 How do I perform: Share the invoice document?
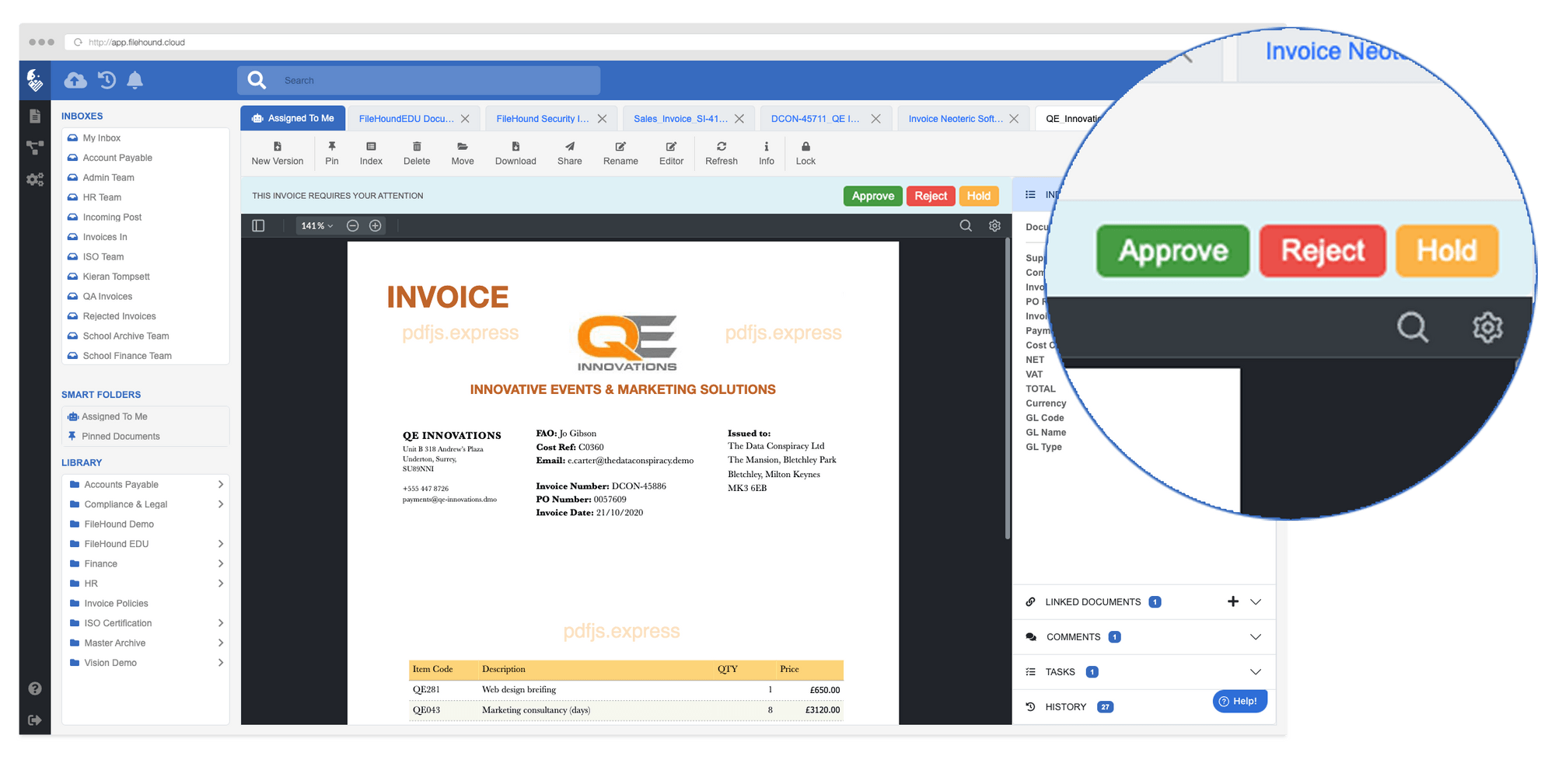(569, 152)
